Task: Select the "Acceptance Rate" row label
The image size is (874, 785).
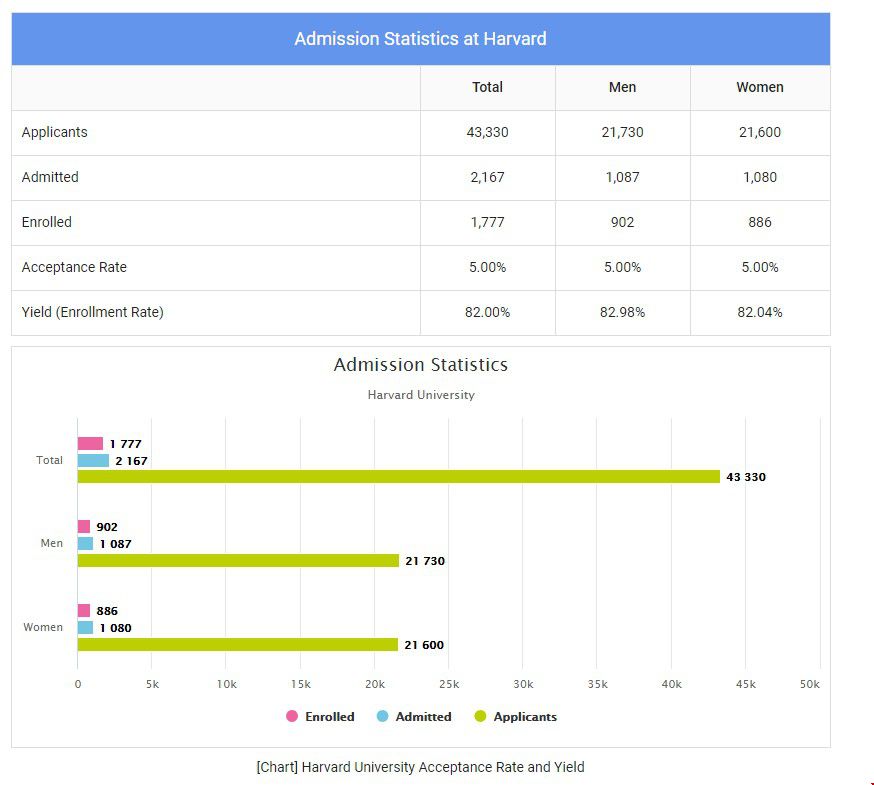Action: click(74, 267)
